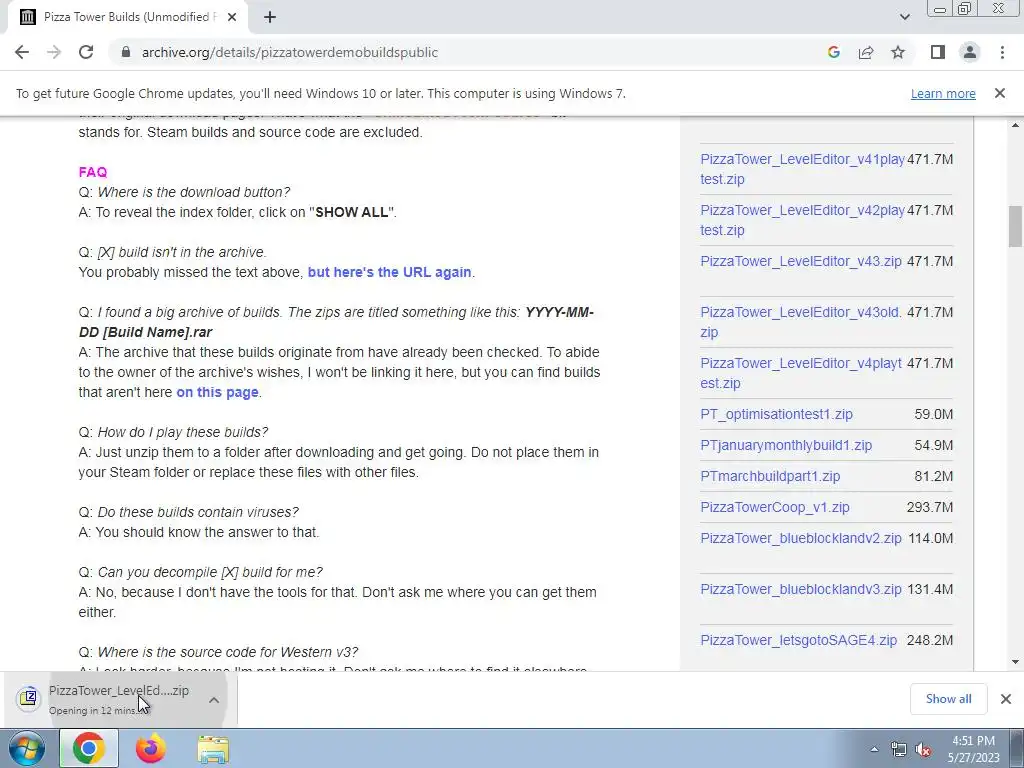Click the network tray icon
Image resolution: width=1024 pixels, height=768 pixels.
(899, 749)
